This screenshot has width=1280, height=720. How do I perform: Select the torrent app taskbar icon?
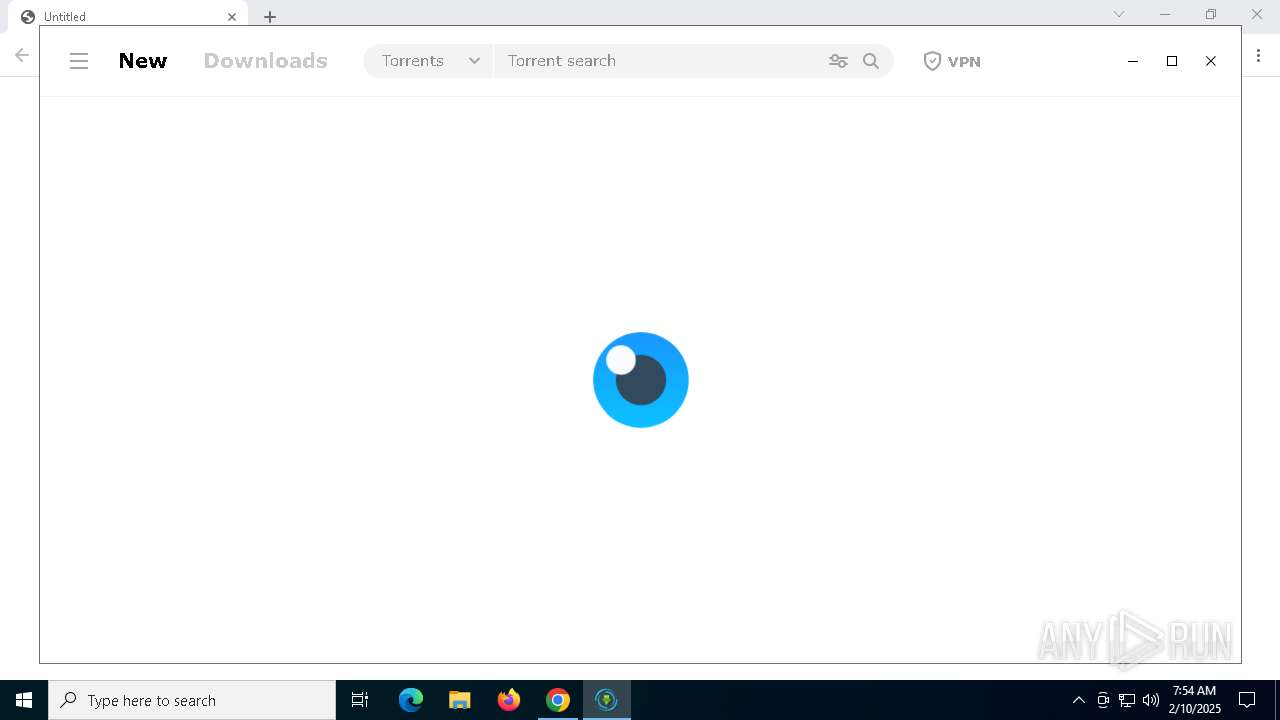click(607, 700)
